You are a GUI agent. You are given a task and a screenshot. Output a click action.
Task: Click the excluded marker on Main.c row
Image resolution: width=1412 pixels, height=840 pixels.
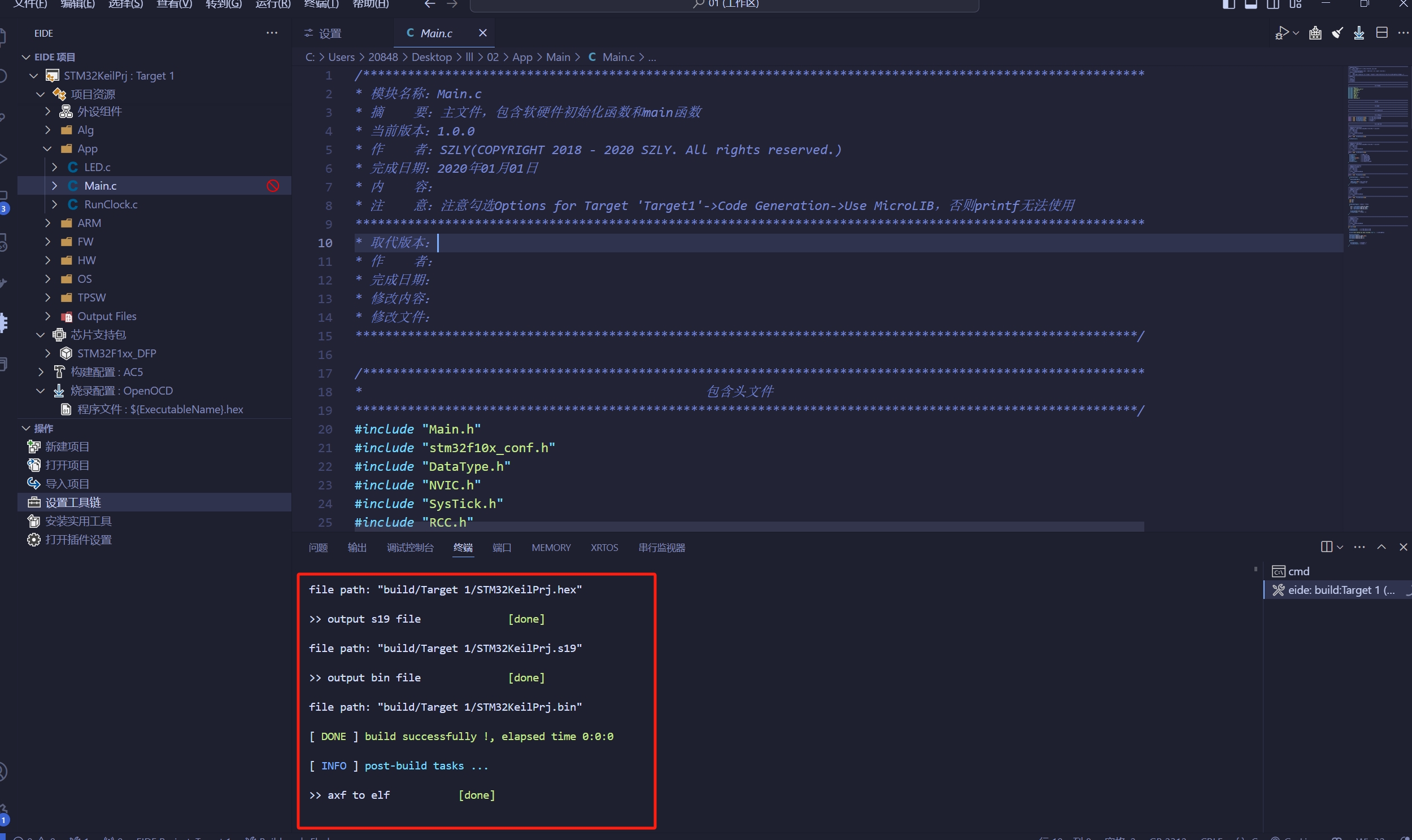[x=273, y=186]
